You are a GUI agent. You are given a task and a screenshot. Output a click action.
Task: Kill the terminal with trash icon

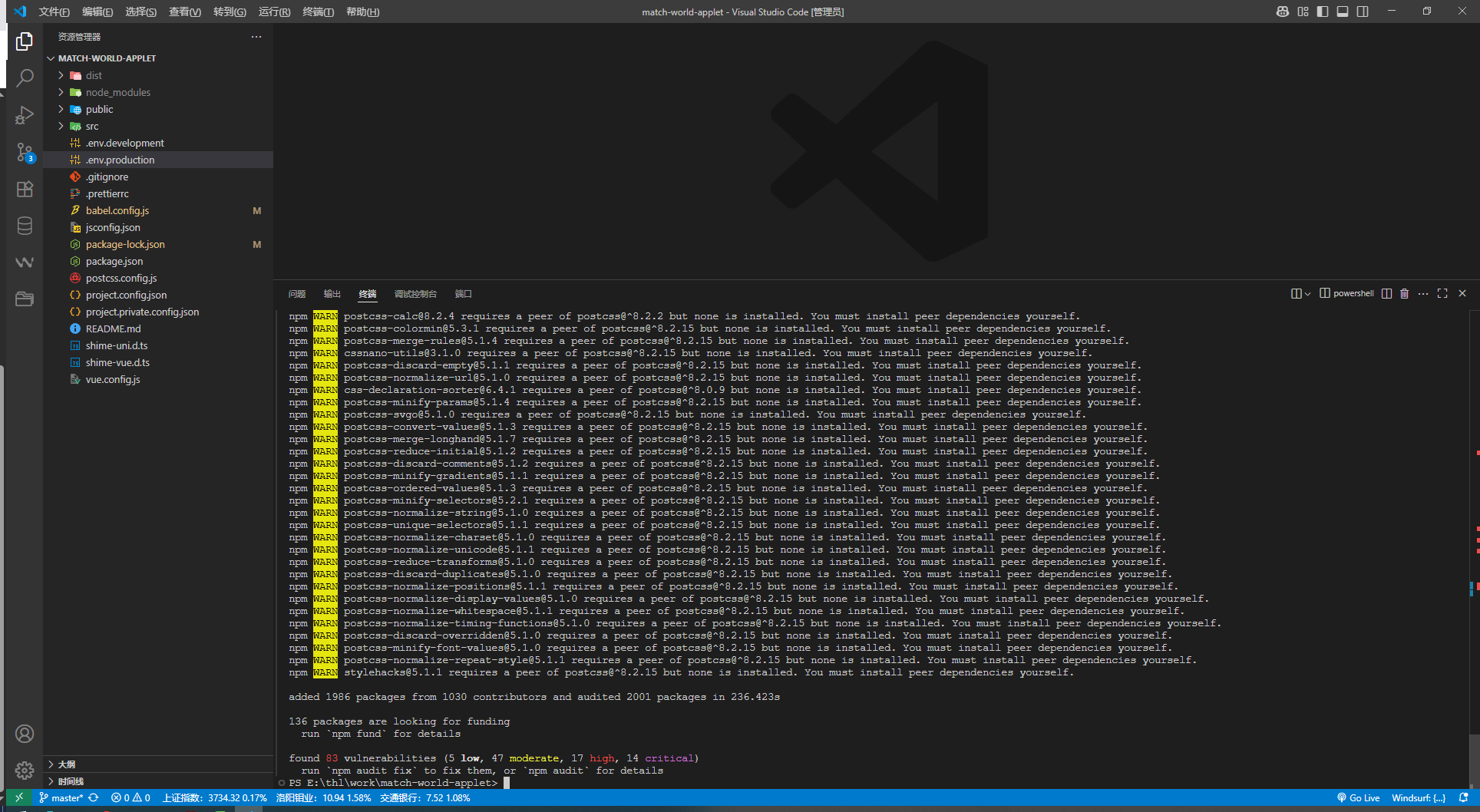[x=1405, y=293]
